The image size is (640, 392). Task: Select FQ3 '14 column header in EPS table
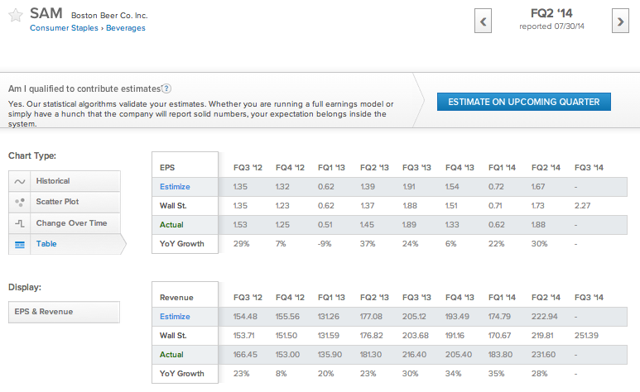point(589,167)
